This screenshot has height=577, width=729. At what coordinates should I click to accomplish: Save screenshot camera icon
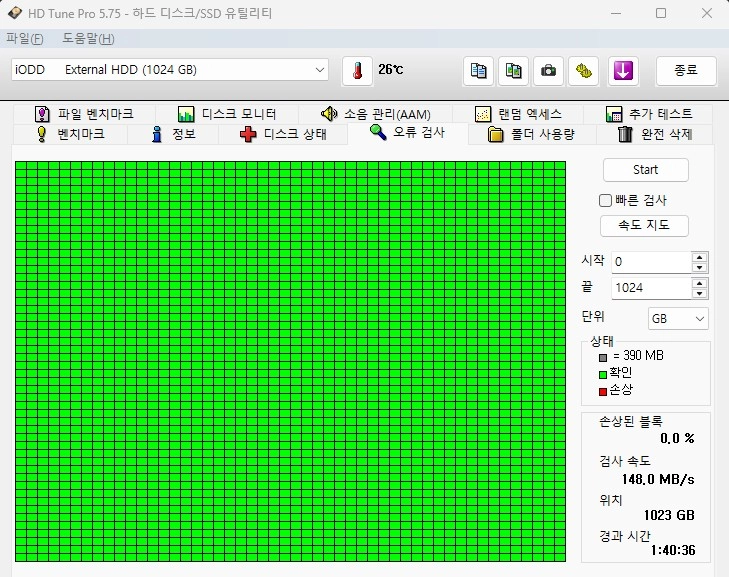tap(549, 71)
